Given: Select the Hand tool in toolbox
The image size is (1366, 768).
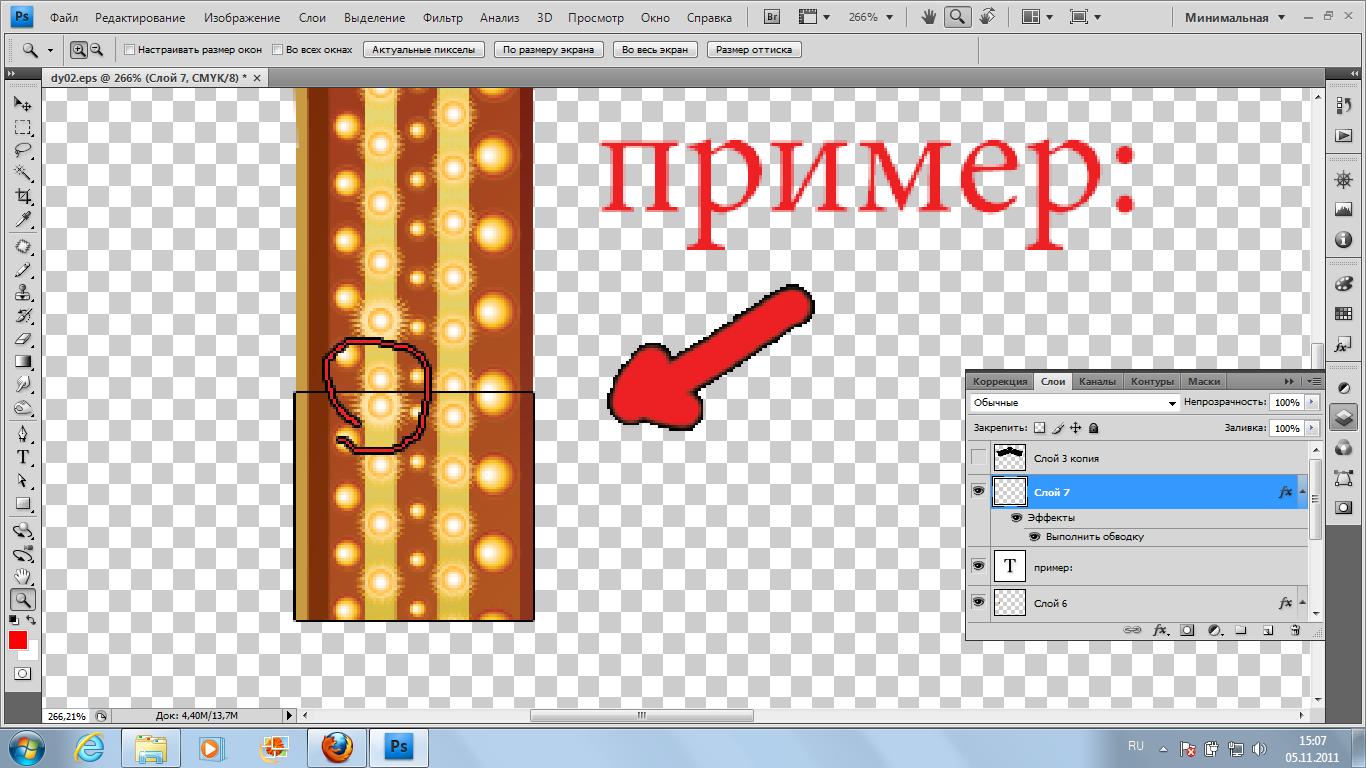Looking at the screenshot, I should pos(23,576).
